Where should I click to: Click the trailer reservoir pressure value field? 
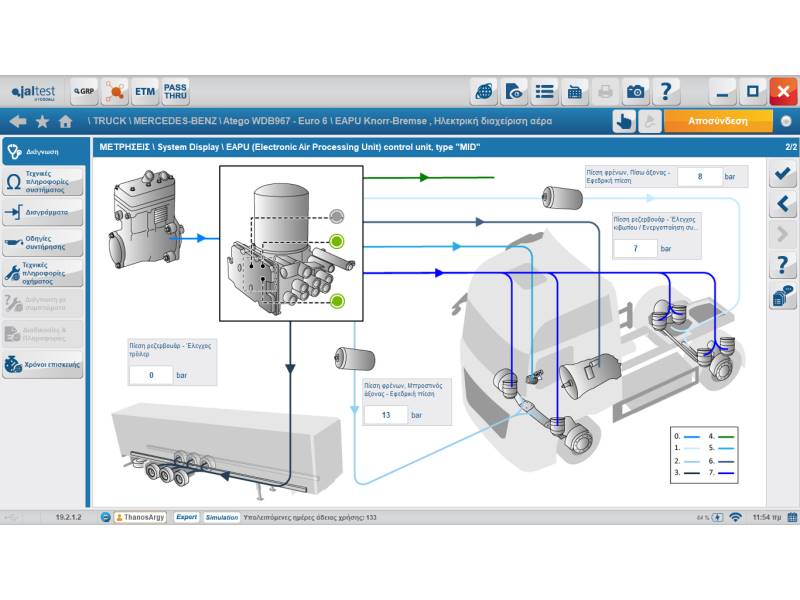click(x=152, y=375)
